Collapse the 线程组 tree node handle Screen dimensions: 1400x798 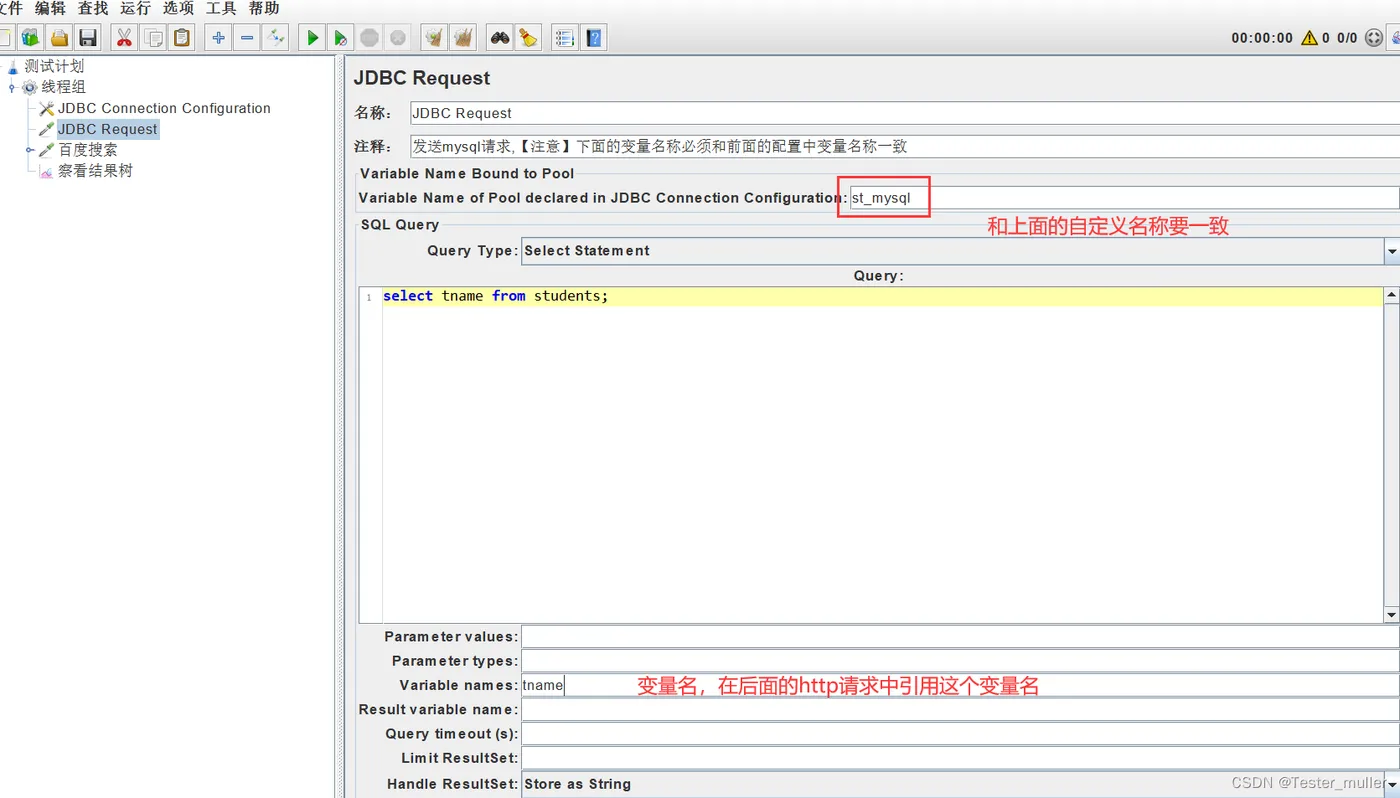pyautogui.click(x=12, y=88)
